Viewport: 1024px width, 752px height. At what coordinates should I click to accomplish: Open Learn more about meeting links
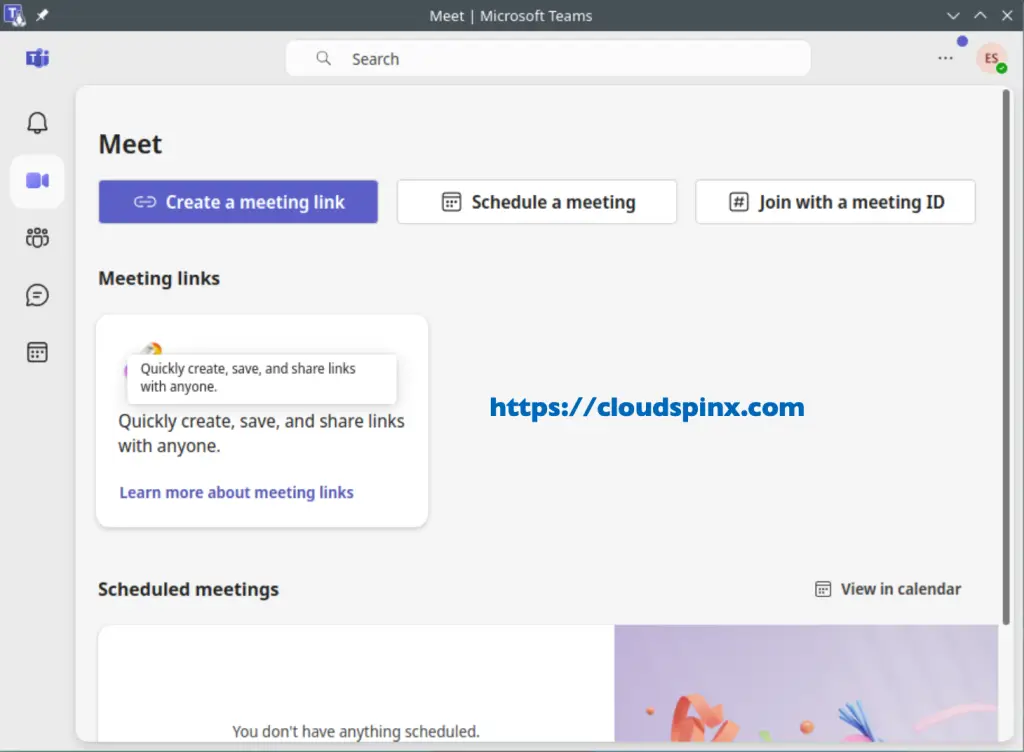236,492
